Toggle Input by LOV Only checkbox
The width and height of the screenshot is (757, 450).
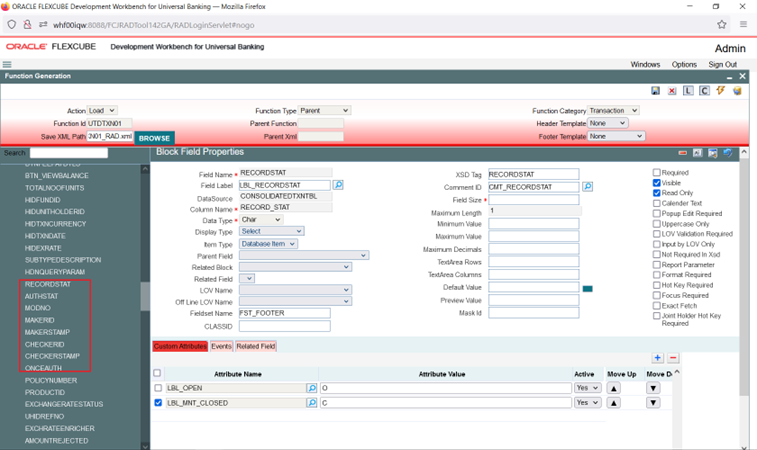coord(657,244)
